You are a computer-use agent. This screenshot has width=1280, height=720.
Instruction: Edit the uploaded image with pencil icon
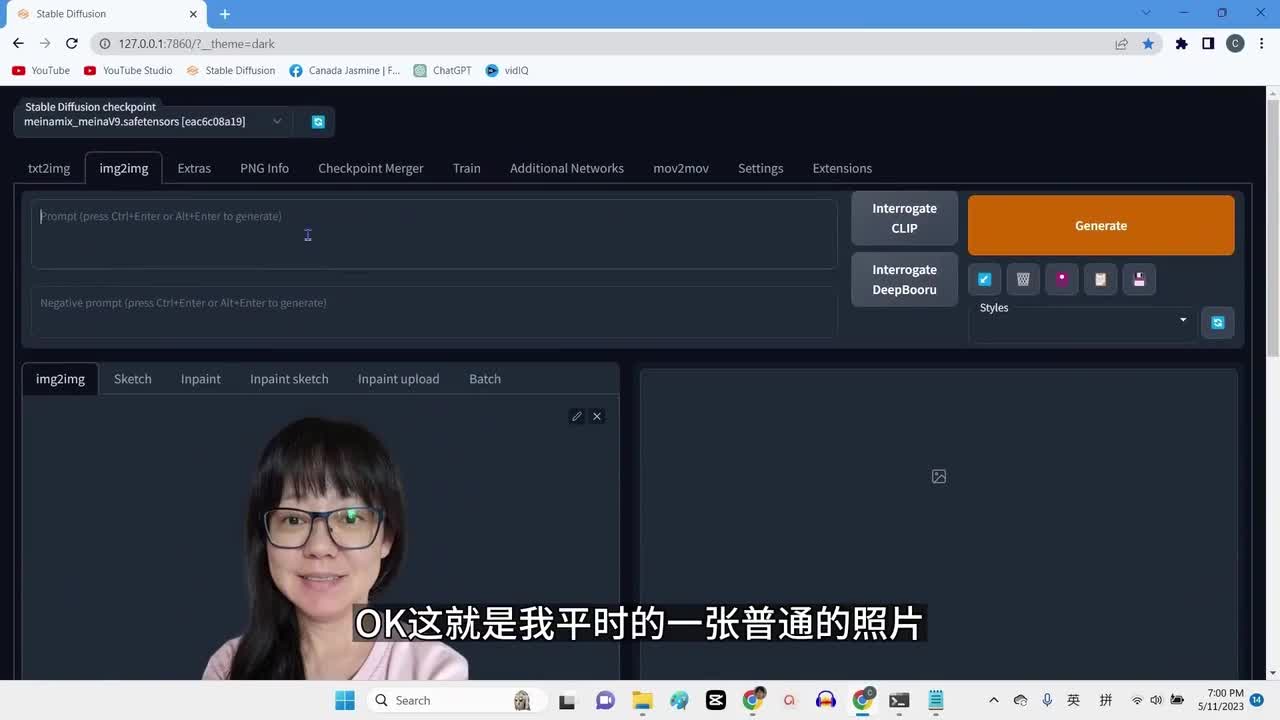(576, 416)
